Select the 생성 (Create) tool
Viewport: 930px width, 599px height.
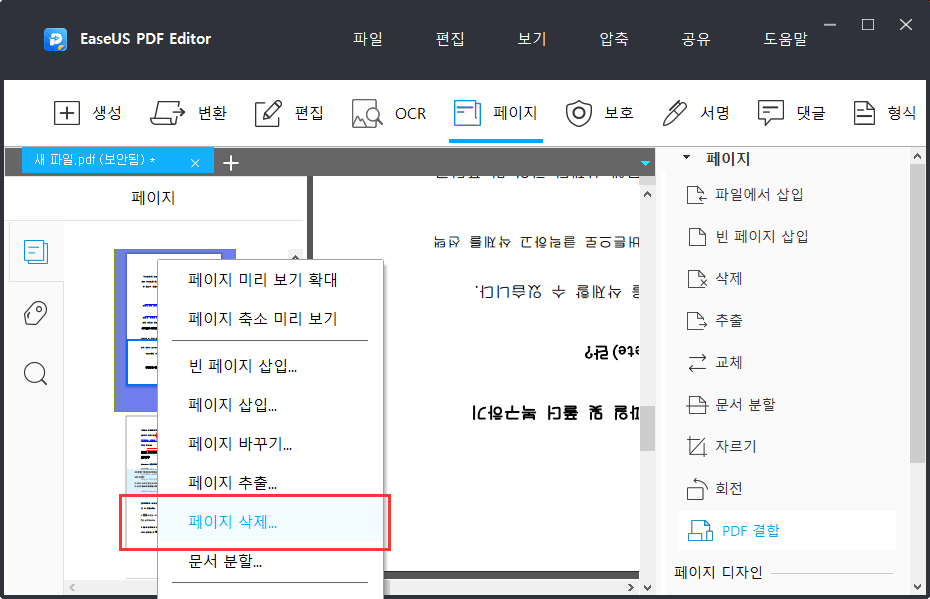[89, 113]
